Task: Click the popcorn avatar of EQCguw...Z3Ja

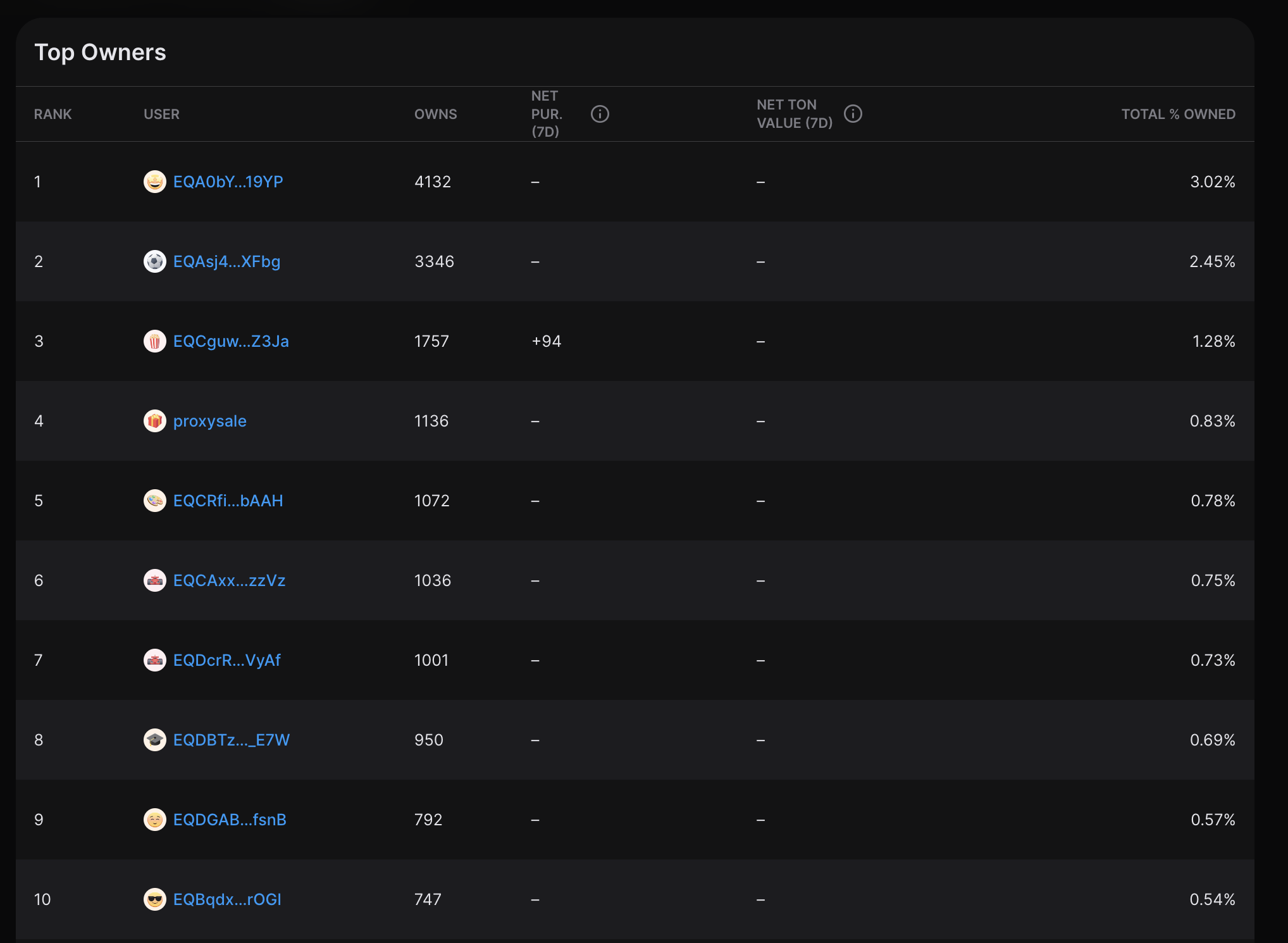Action: [x=154, y=342]
